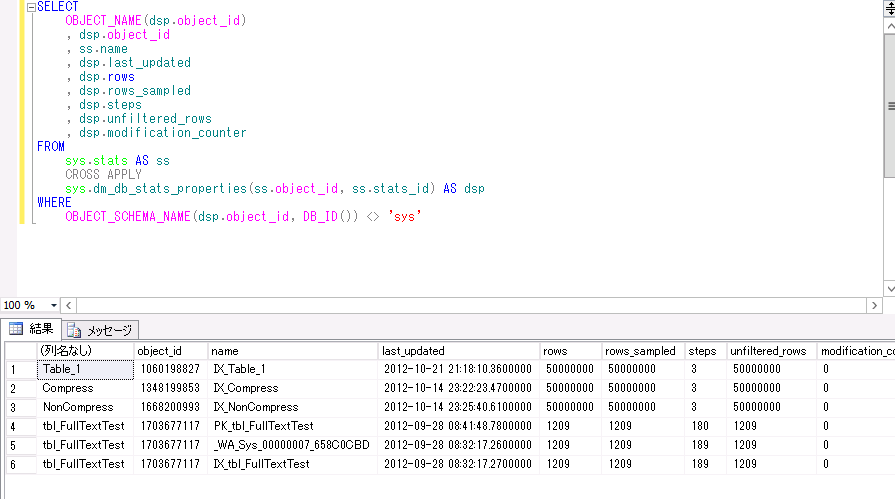Click the IX_Compress name cell
Screen dimensions: 895x499
click(x=293, y=388)
